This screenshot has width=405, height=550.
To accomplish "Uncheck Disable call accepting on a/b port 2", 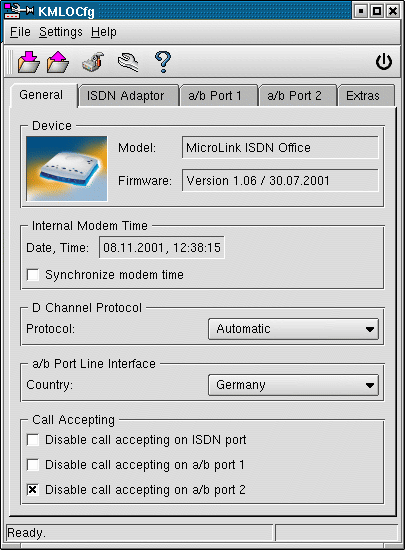I will pos(33,490).
